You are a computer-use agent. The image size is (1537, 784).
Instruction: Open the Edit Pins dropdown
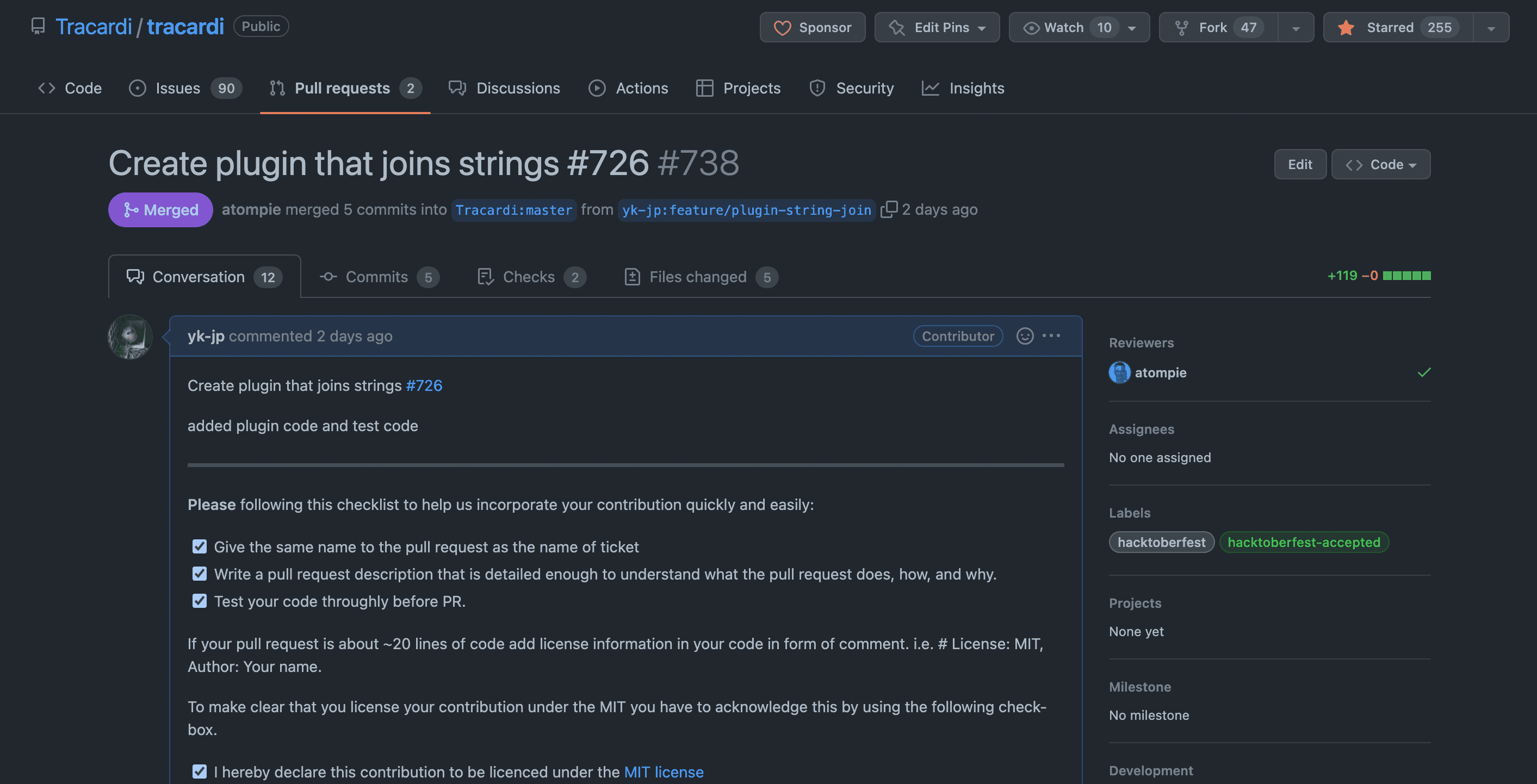[937, 27]
